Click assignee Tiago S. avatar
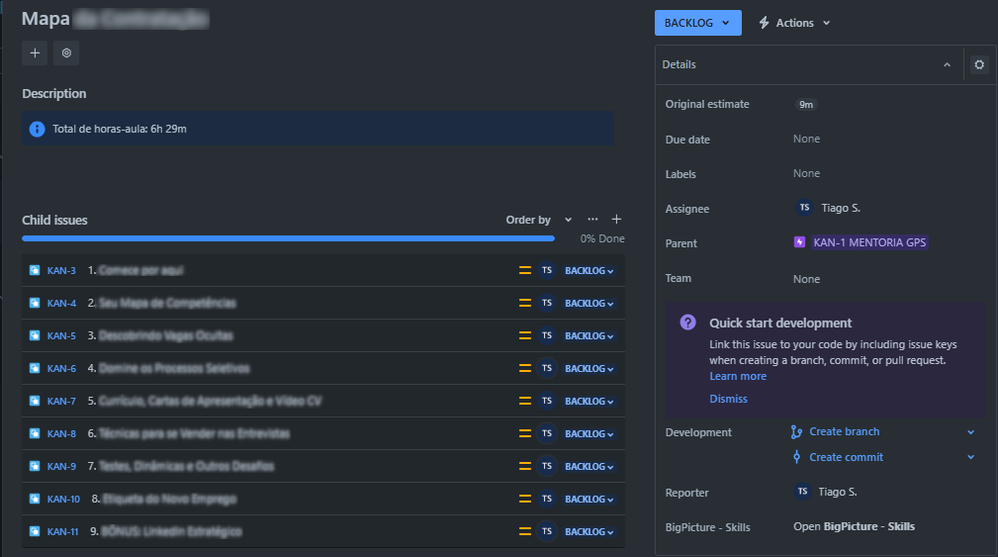 pos(804,208)
